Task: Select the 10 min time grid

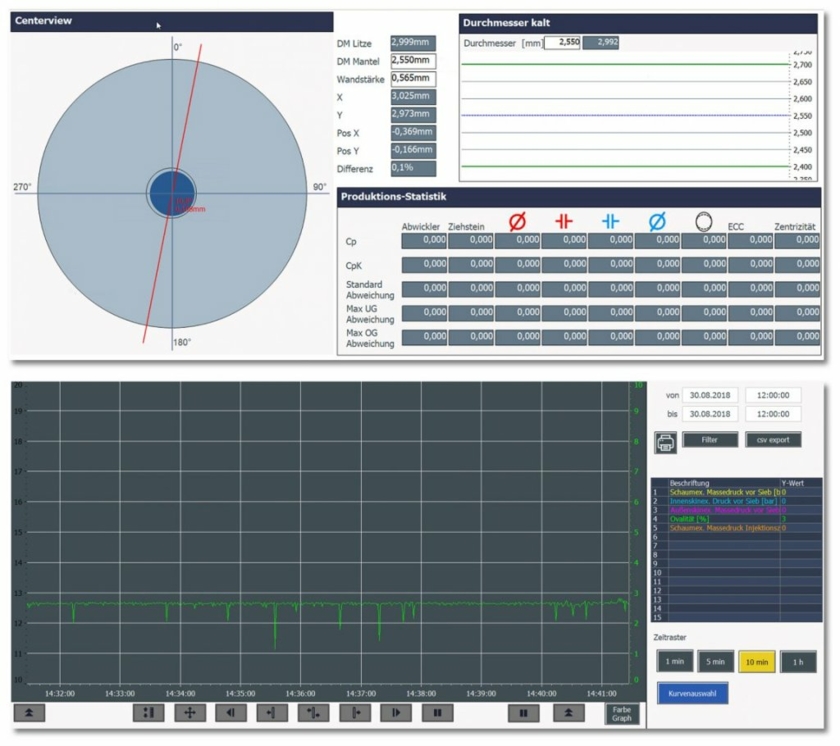Action: [x=757, y=661]
